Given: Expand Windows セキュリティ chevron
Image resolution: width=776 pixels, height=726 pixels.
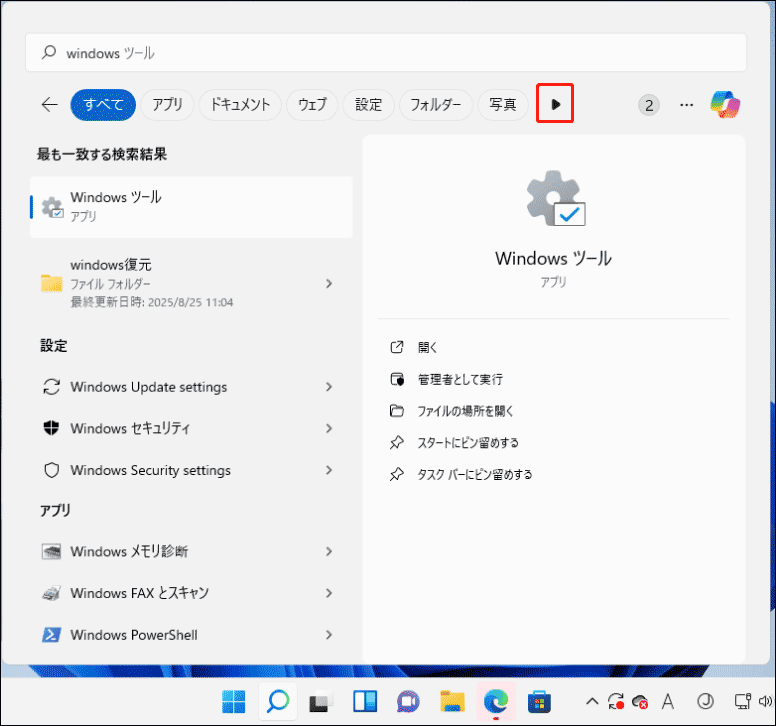Looking at the screenshot, I should (329, 429).
